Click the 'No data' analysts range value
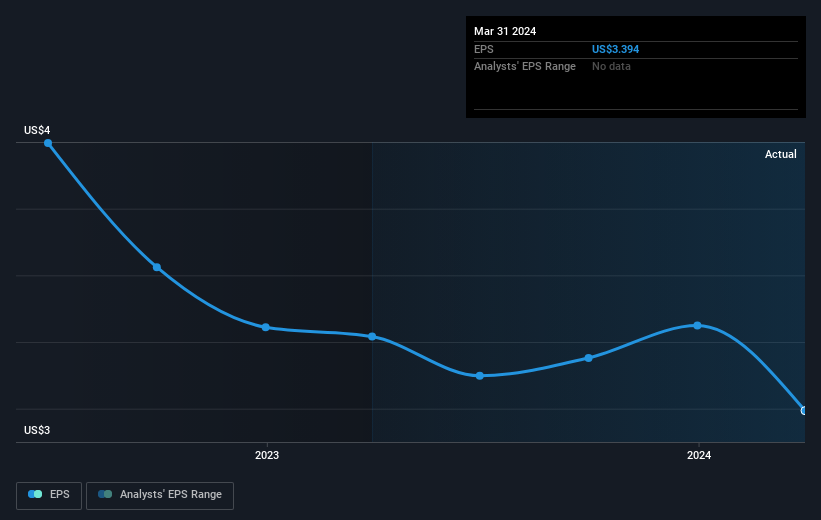Viewport: 821px width, 520px height. 611,67
